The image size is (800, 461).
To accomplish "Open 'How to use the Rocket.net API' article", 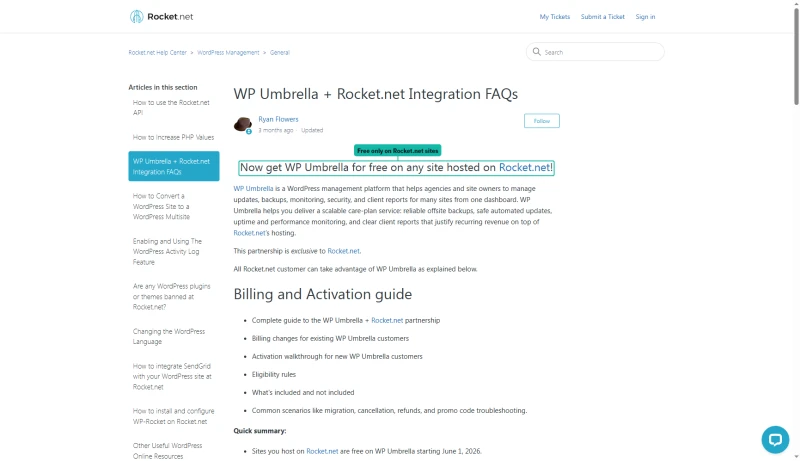I will click(x=171, y=108).
